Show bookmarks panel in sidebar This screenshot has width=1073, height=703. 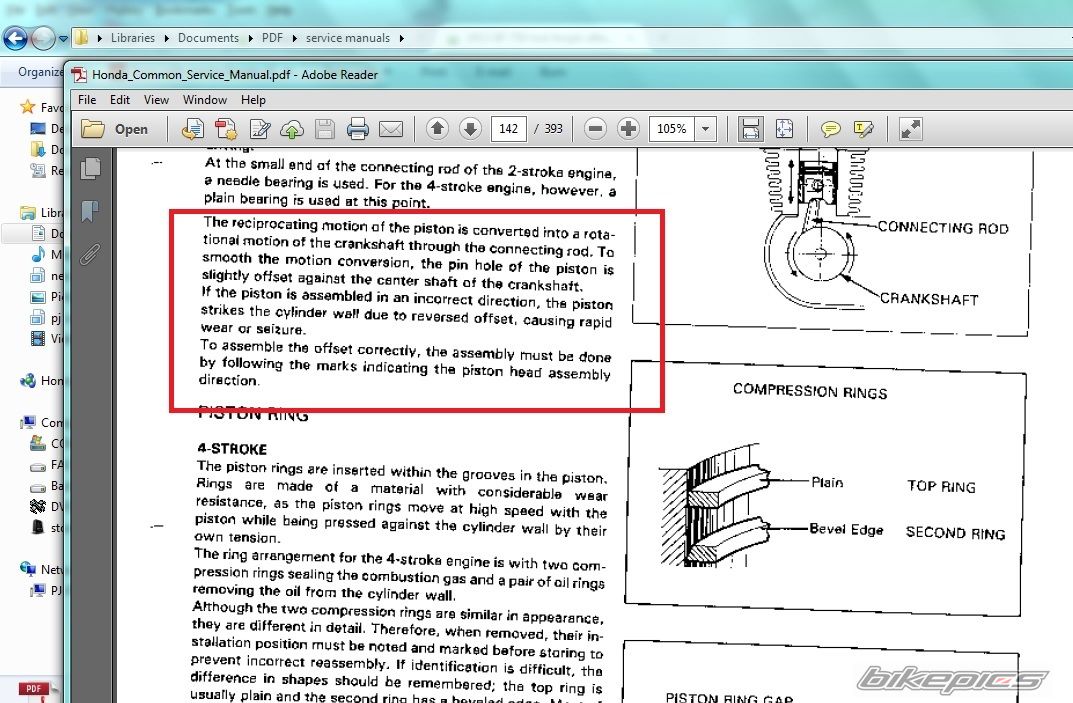90,211
